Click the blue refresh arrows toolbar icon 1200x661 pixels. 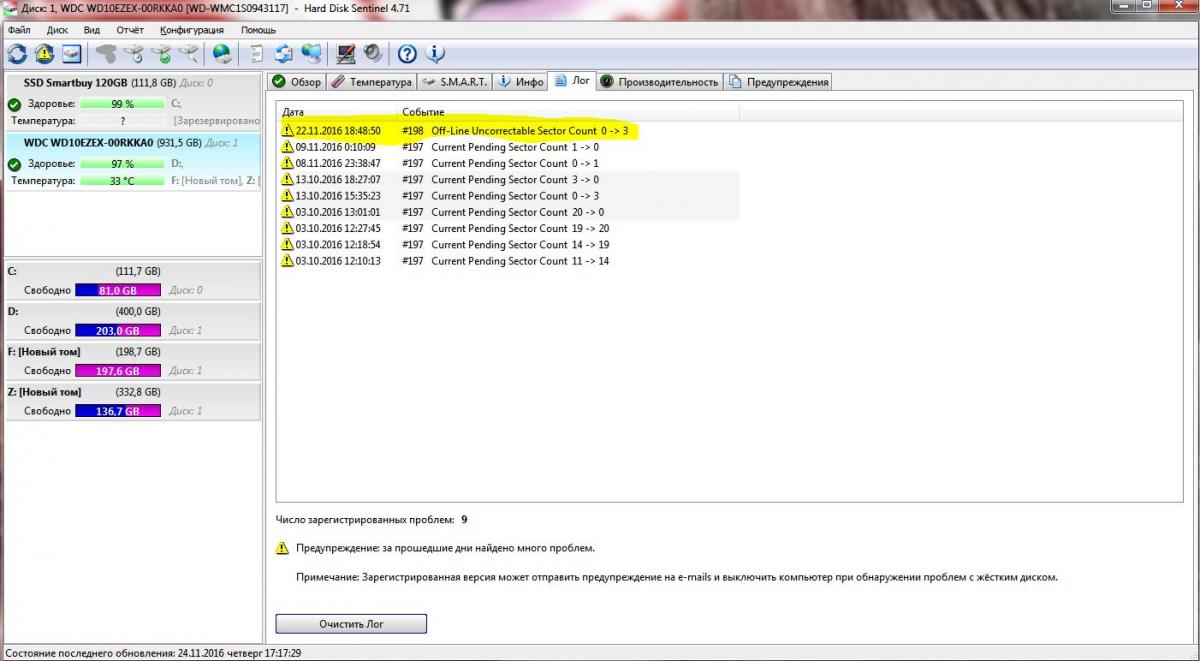click(x=17, y=53)
